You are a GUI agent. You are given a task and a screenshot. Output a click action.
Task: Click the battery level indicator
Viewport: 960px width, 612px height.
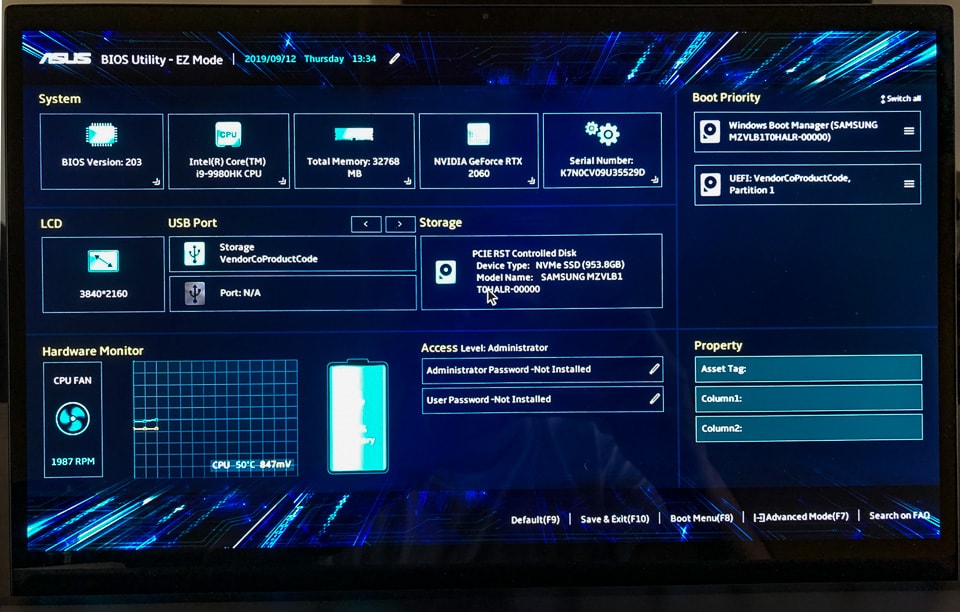[358, 416]
